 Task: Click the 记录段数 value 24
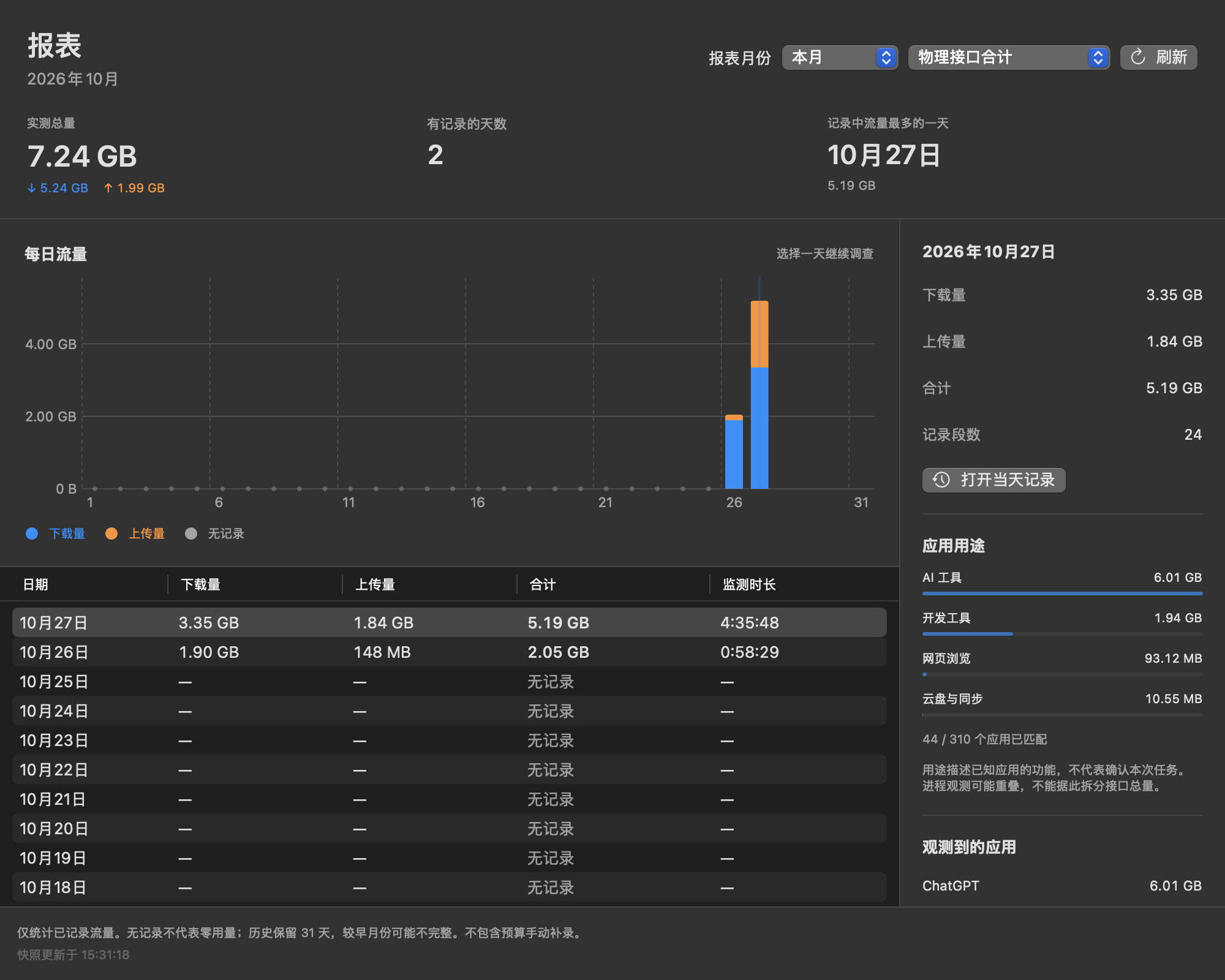point(1193,434)
